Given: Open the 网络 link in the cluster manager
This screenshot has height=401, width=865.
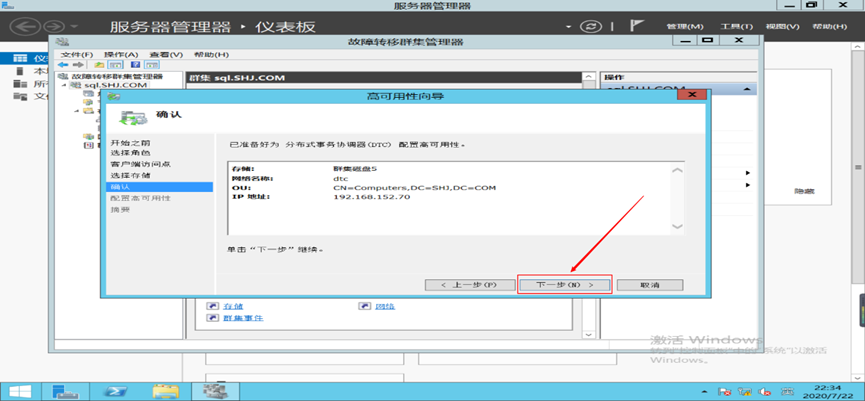Looking at the screenshot, I should (x=385, y=306).
